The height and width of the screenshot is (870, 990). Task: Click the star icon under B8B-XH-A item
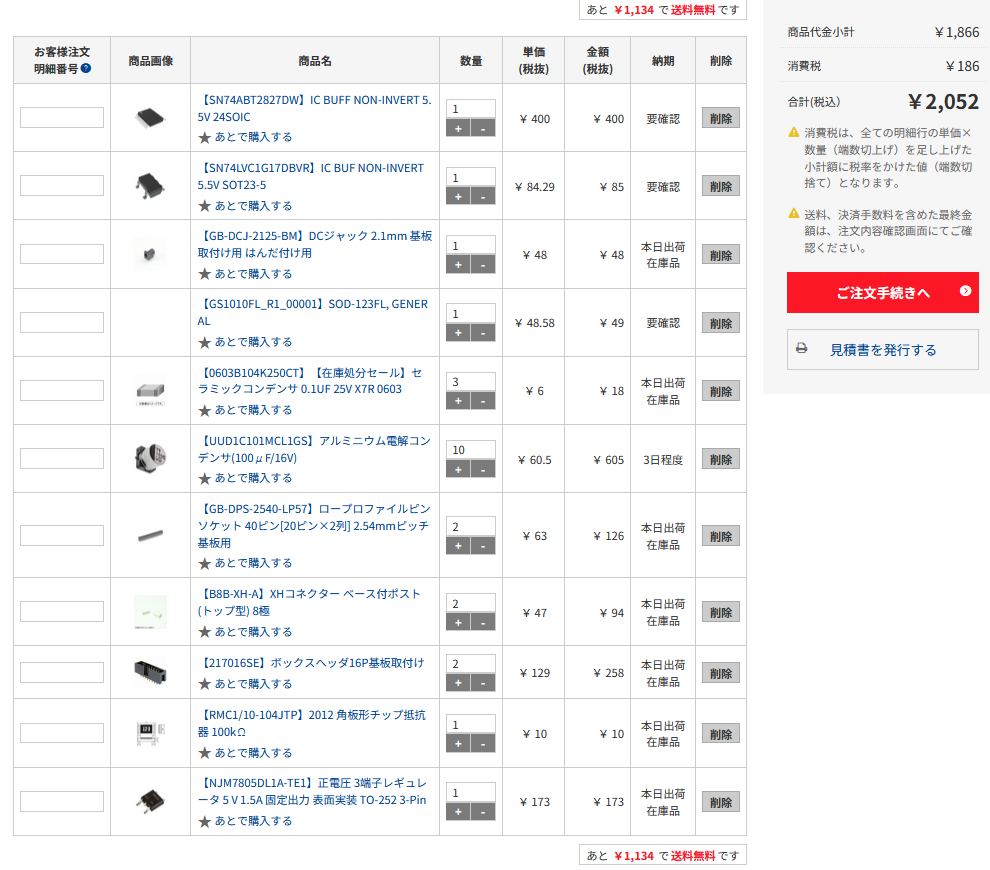pos(204,632)
